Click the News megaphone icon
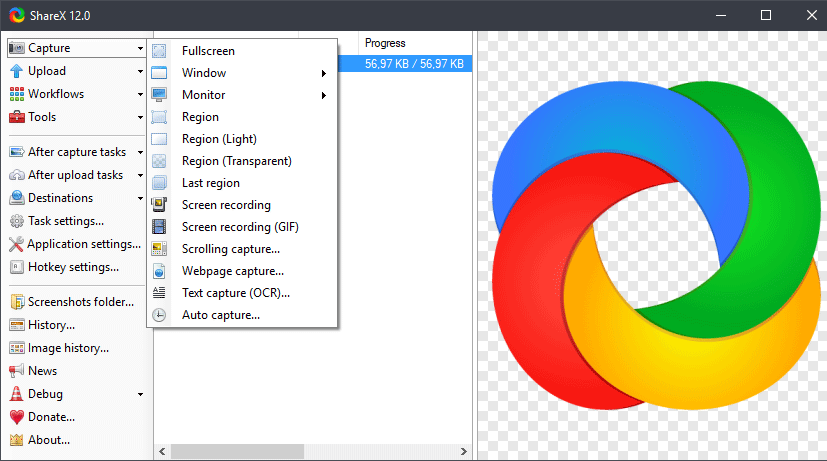 tap(17, 371)
